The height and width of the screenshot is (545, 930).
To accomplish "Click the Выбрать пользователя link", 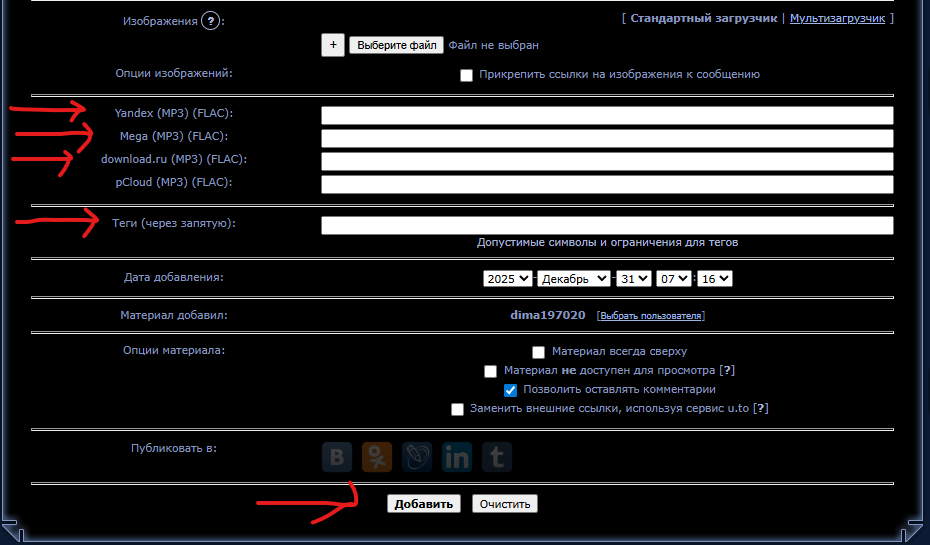I will [x=650, y=316].
